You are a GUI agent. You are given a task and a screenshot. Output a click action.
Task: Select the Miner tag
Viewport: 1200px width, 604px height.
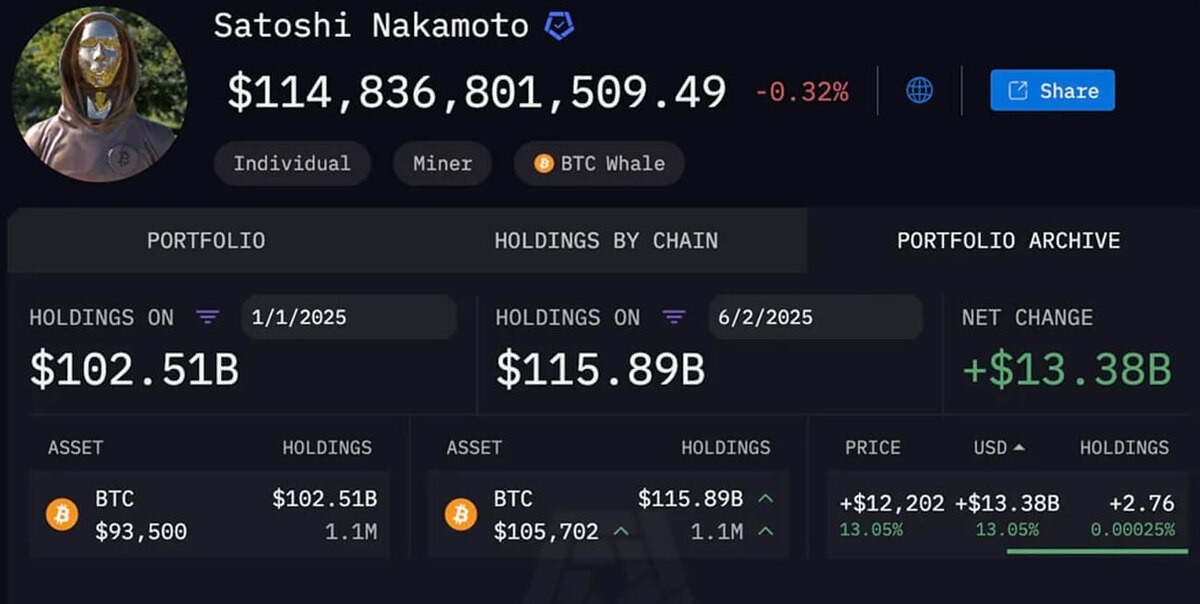click(442, 164)
